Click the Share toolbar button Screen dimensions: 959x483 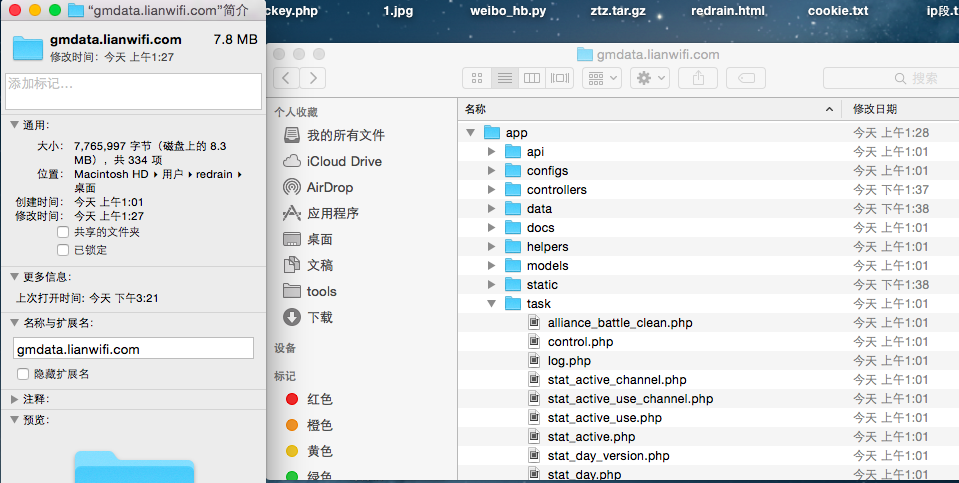(x=698, y=78)
